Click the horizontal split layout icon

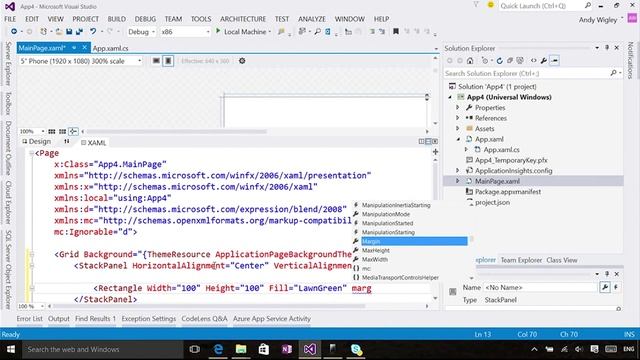pos(428,141)
